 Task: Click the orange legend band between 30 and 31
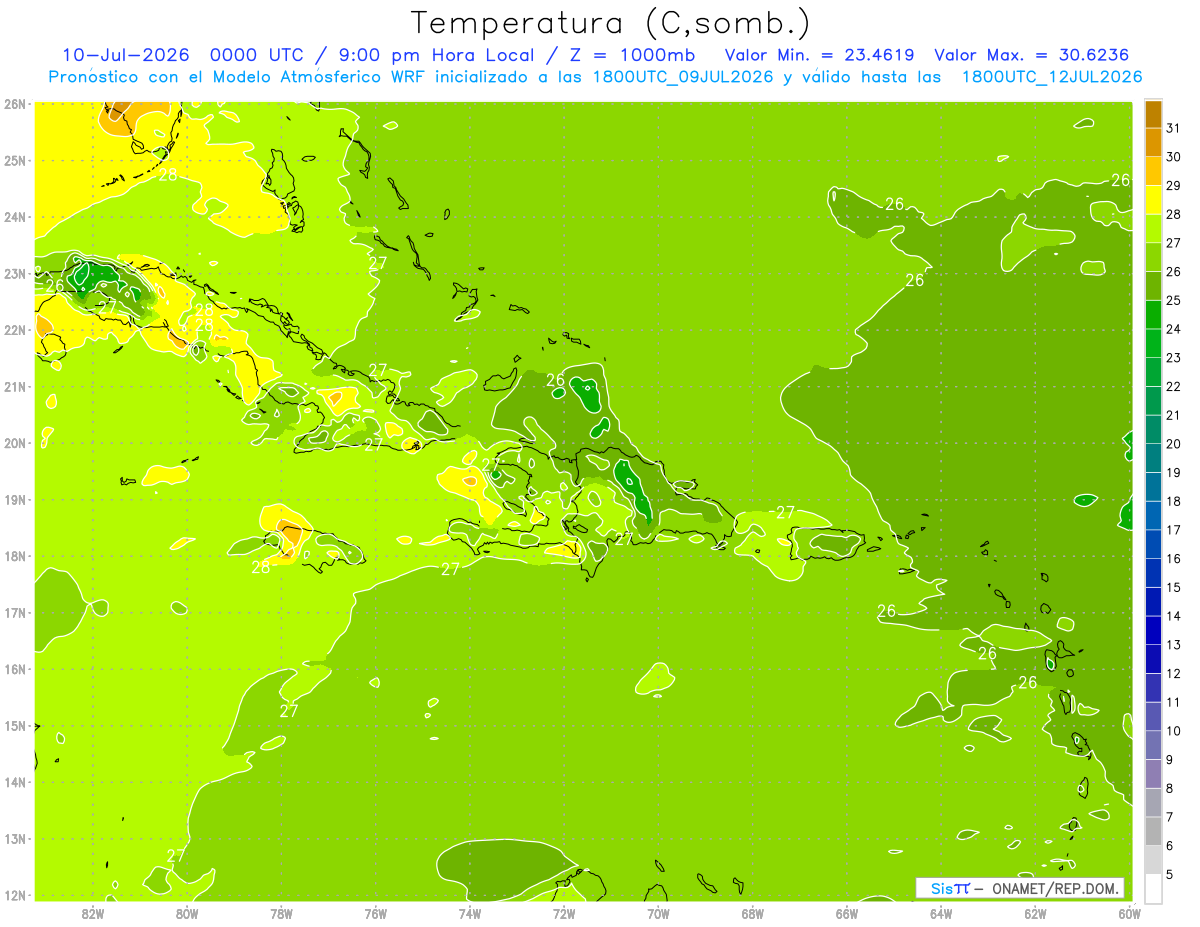coord(1153,143)
